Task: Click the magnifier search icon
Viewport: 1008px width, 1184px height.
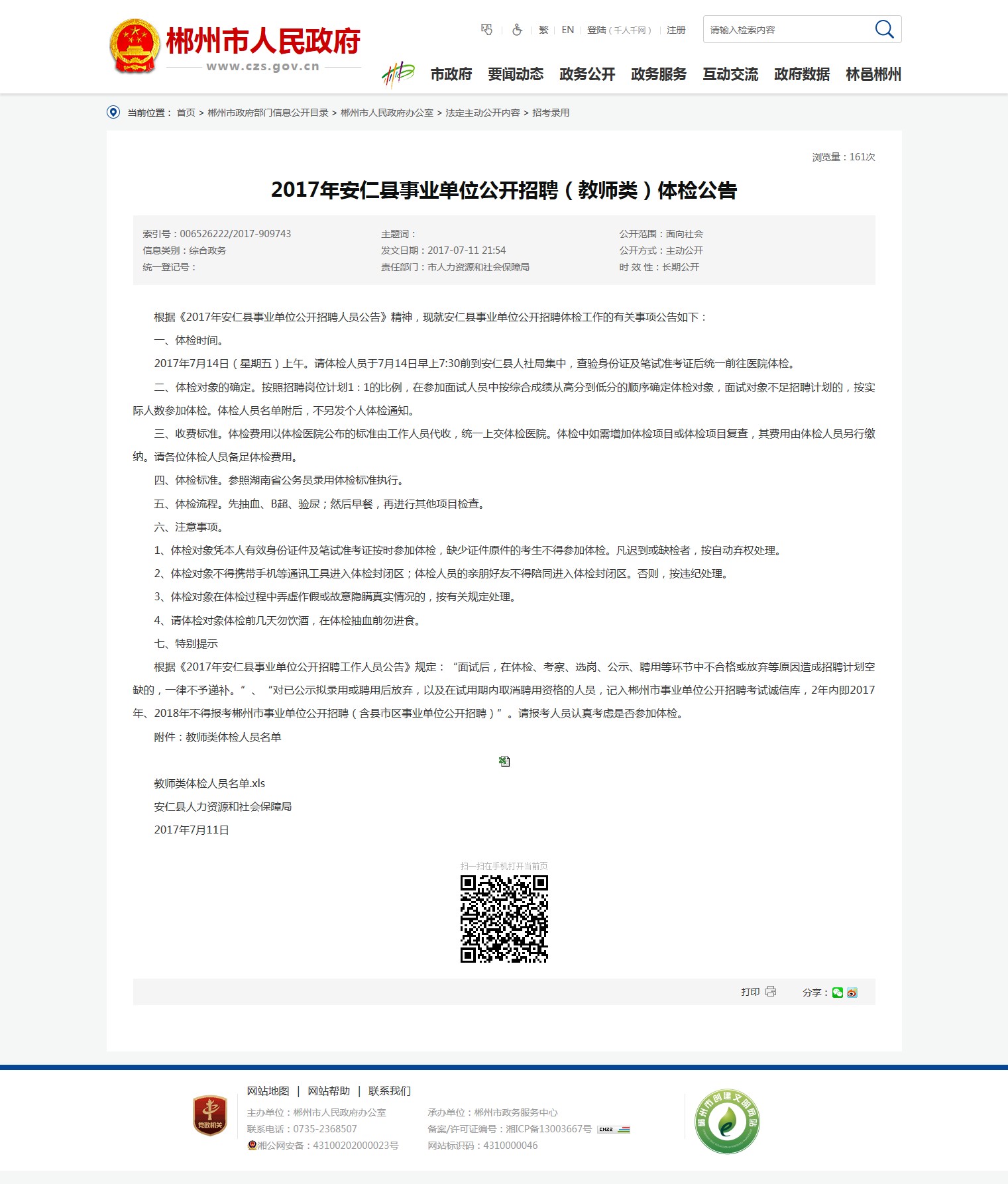Action: click(884, 29)
